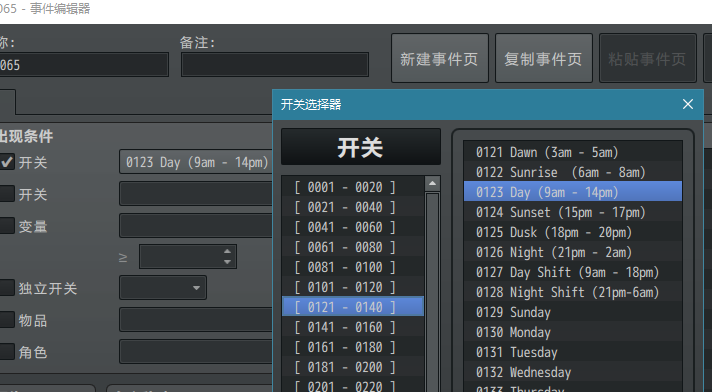Image resolution: width=712 pixels, height=392 pixels.
Task: Select range [ 0181 - 0200 ]
Action: tap(353, 367)
